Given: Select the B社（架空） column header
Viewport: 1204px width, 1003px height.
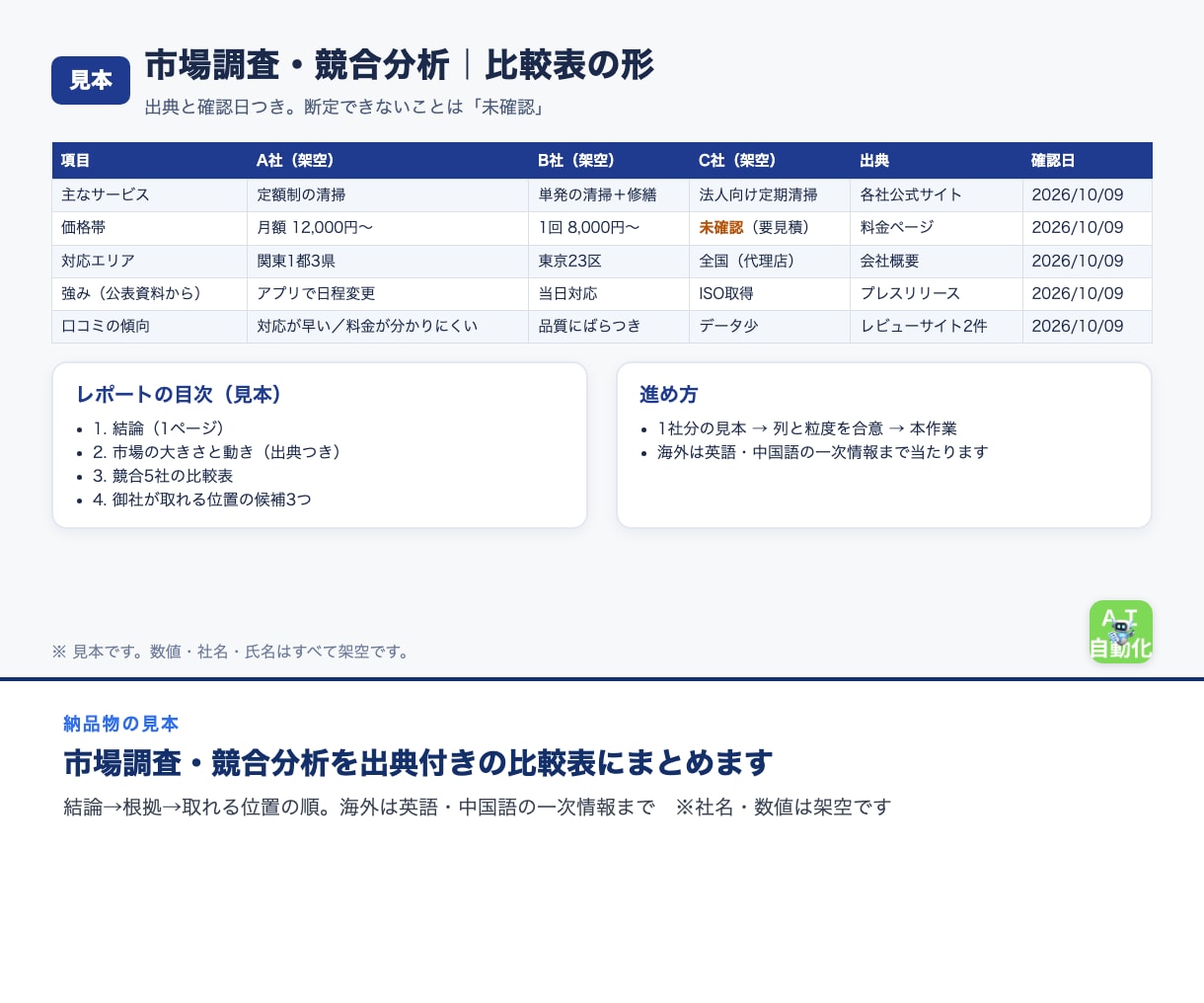Looking at the screenshot, I should [609, 160].
